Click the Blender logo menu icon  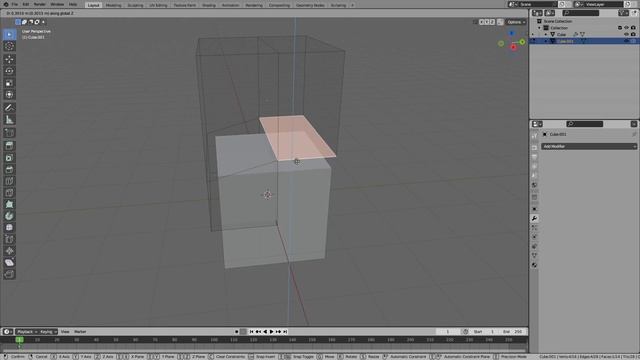click(5, 4)
